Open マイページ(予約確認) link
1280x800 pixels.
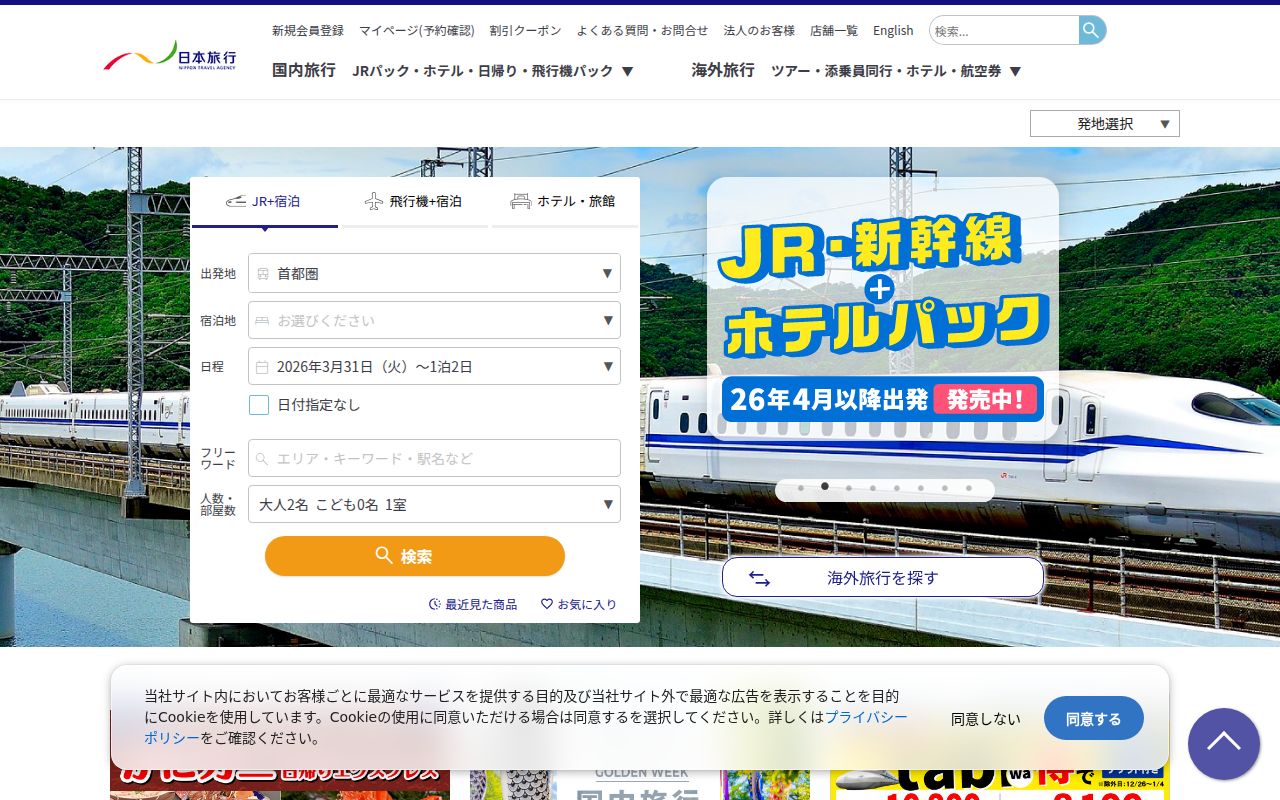pos(417,31)
